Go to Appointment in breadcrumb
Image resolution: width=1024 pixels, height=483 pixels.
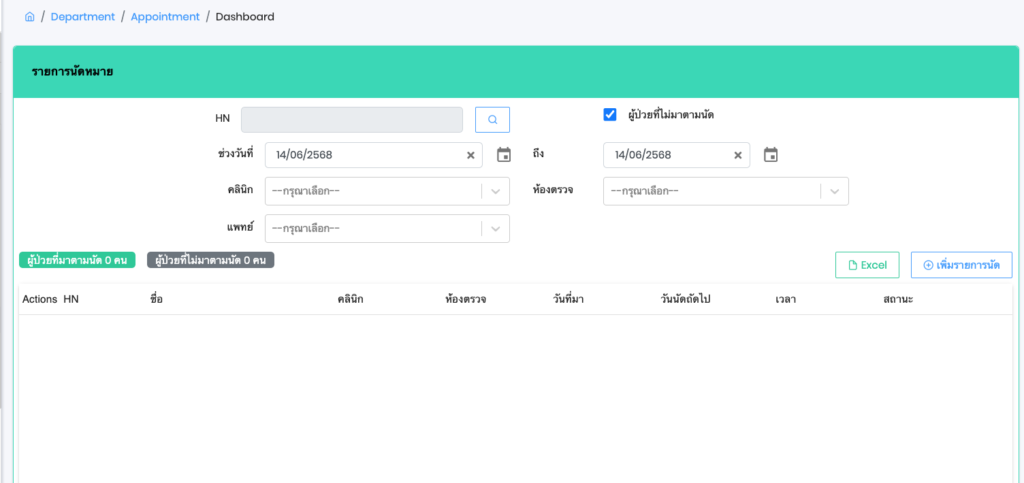point(165,17)
